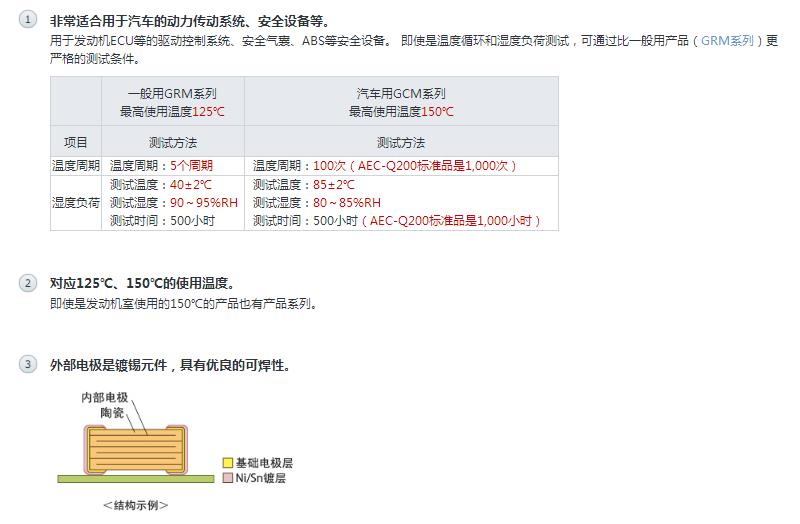Screen dimensions: 800x524
Task: Click the 湿度负荷 row label
Action: (76, 203)
